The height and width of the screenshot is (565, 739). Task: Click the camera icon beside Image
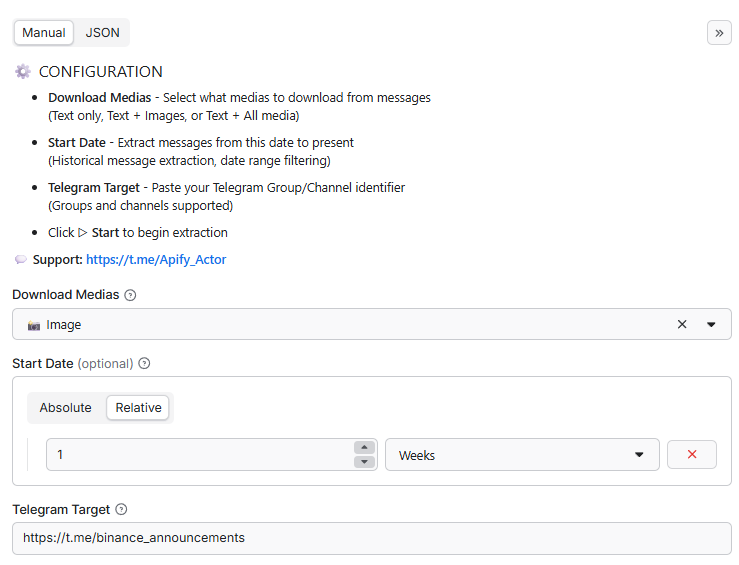(x=34, y=326)
